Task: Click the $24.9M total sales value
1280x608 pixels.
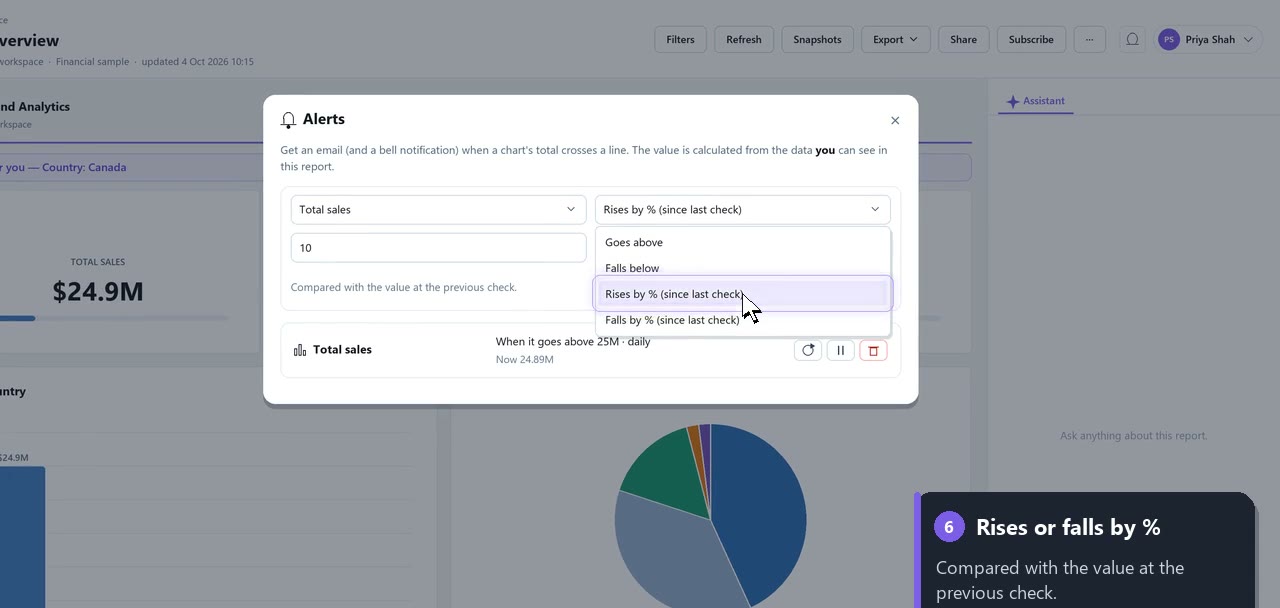Action: tap(98, 291)
